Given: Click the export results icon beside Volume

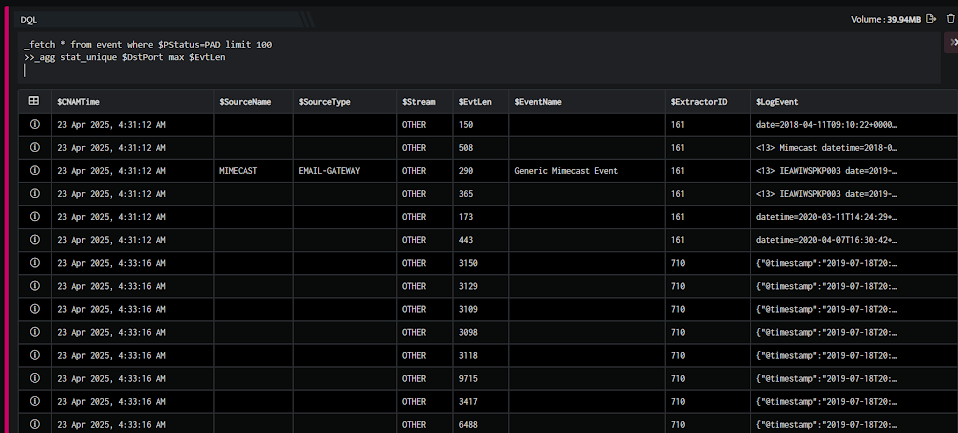Looking at the screenshot, I should point(931,19).
